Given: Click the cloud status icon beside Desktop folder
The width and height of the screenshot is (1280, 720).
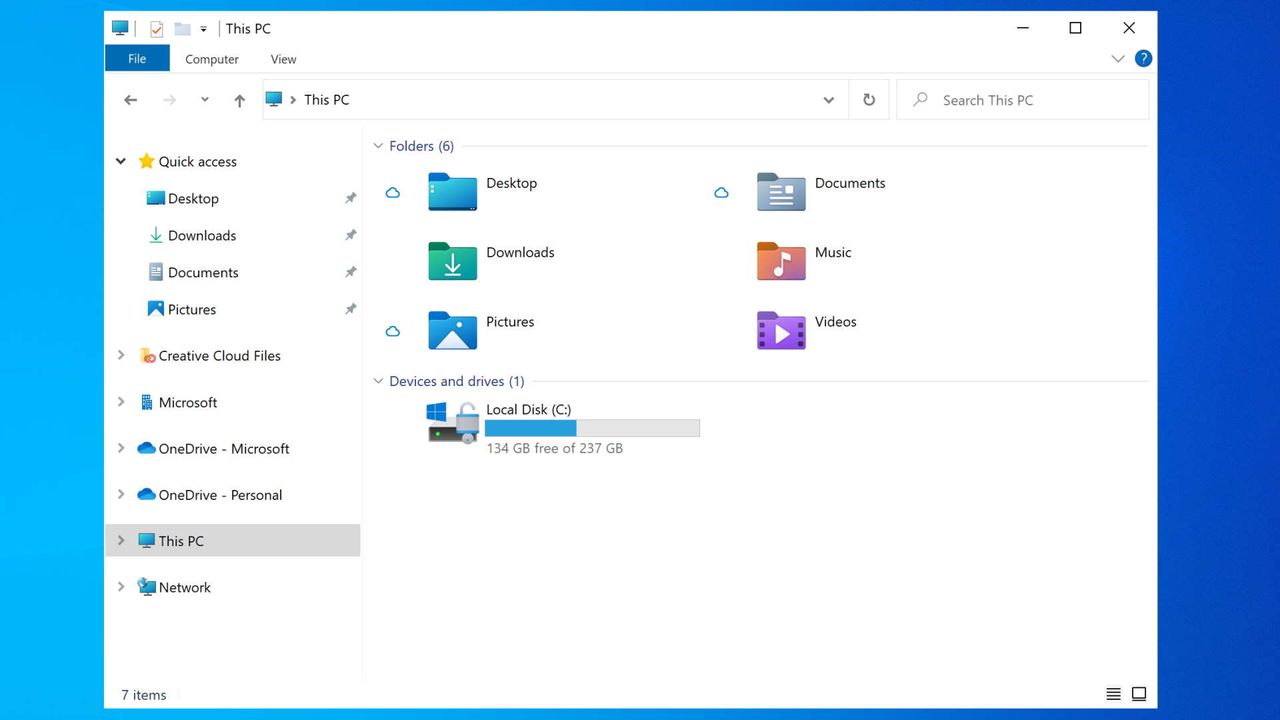Looking at the screenshot, I should tap(393, 192).
